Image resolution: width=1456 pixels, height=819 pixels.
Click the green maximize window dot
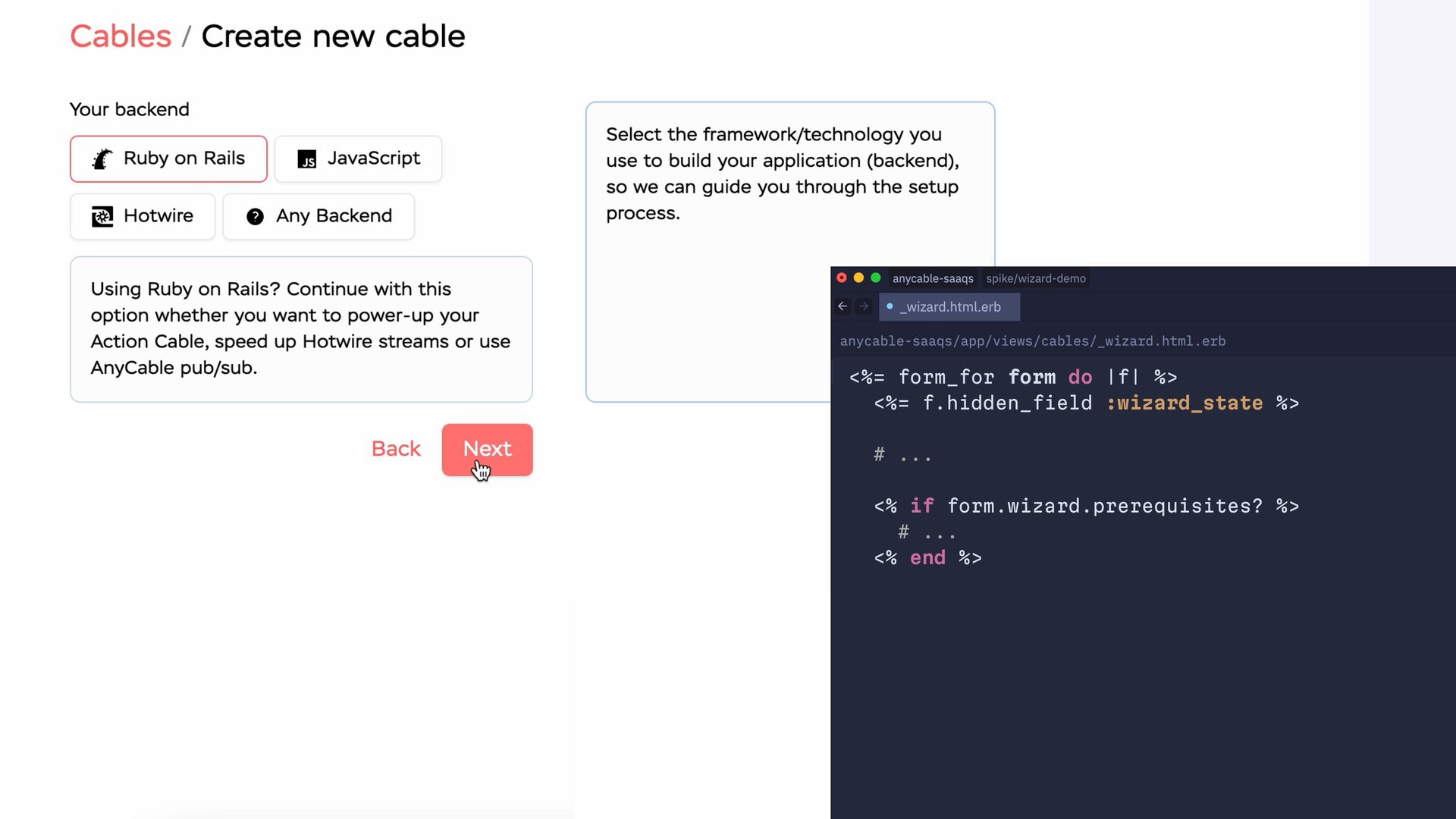(x=876, y=278)
